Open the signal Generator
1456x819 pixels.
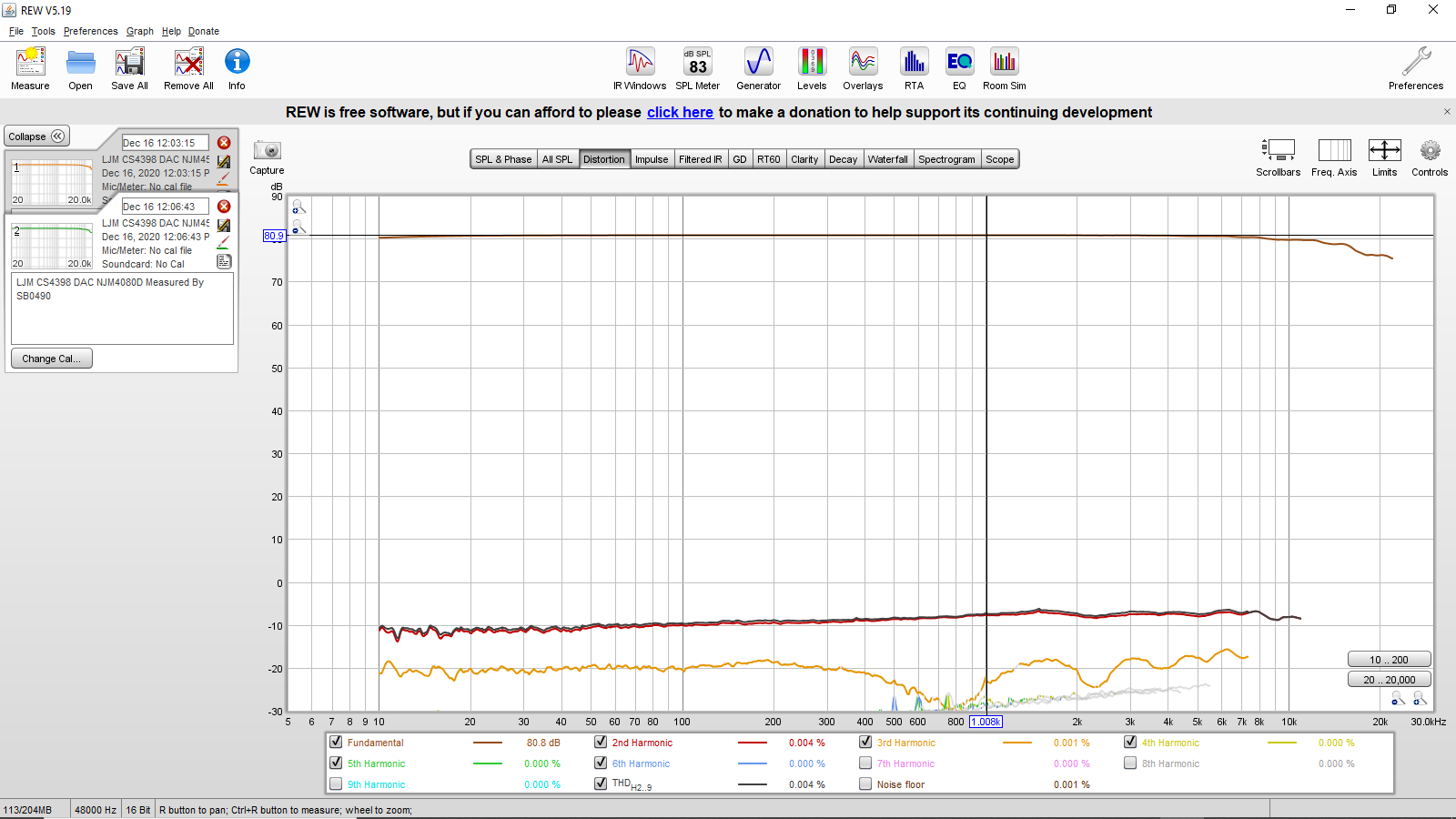coord(758,69)
